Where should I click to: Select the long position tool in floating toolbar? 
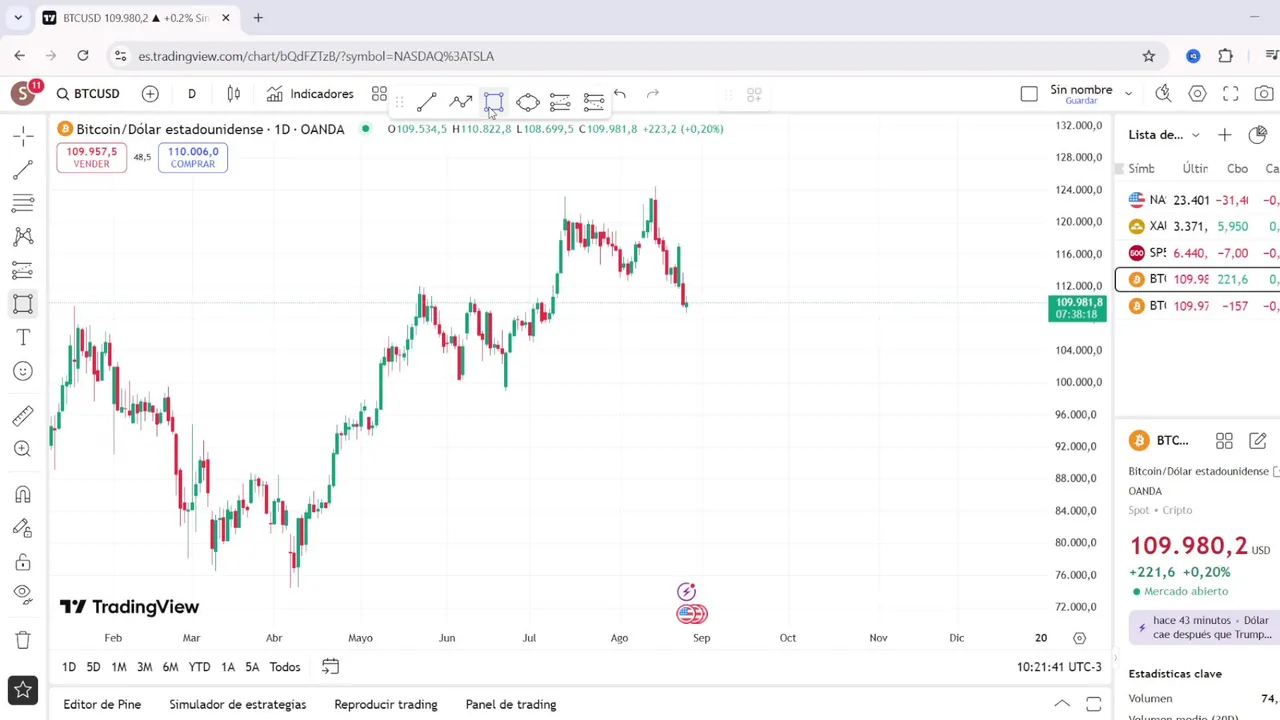pos(560,101)
